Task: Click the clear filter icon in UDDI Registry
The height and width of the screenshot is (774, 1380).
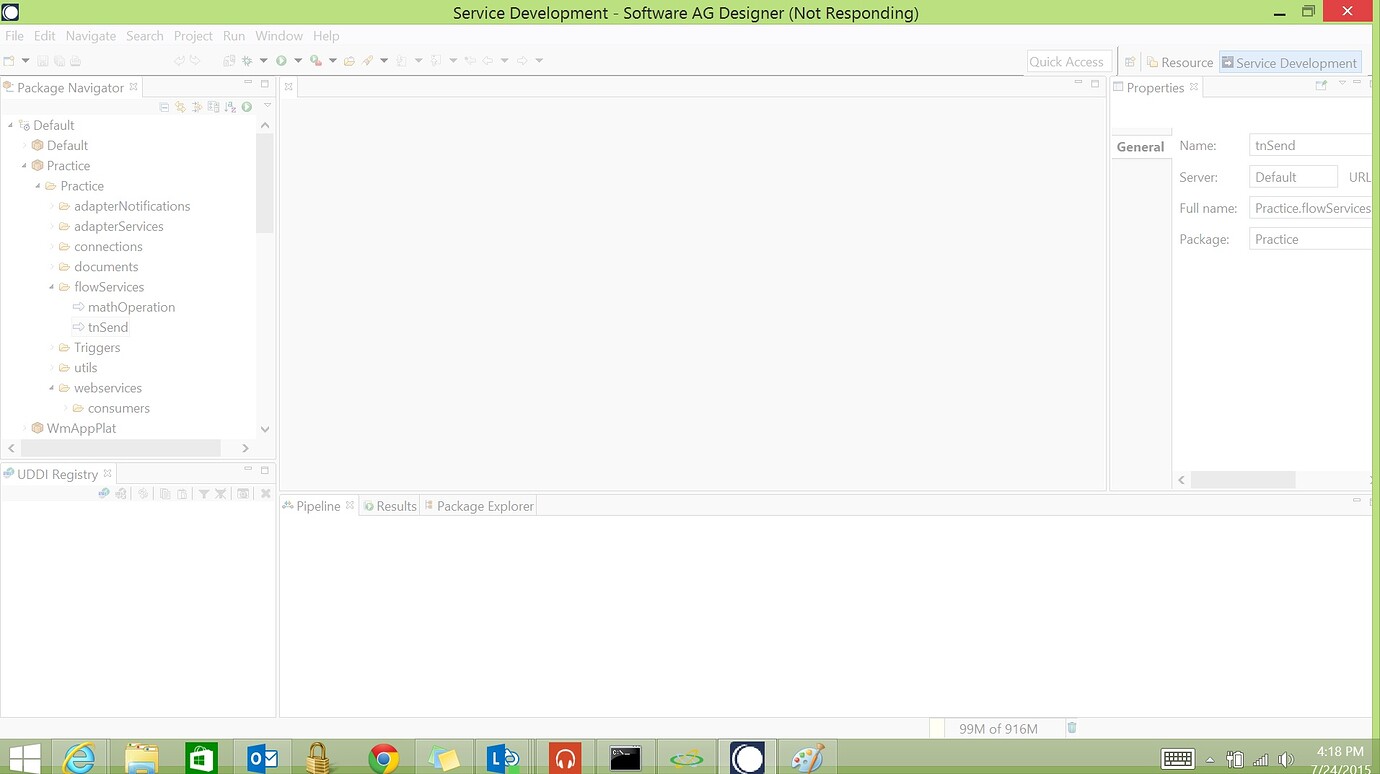Action: (x=220, y=494)
